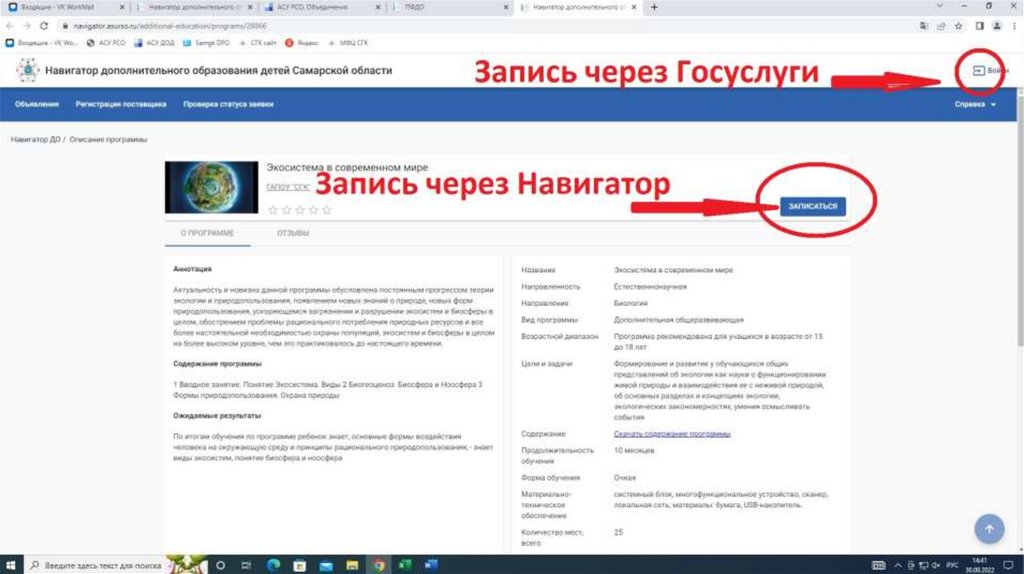Open the Chrome profile avatar
Screen dimensions: 1024x574
point(997,26)
